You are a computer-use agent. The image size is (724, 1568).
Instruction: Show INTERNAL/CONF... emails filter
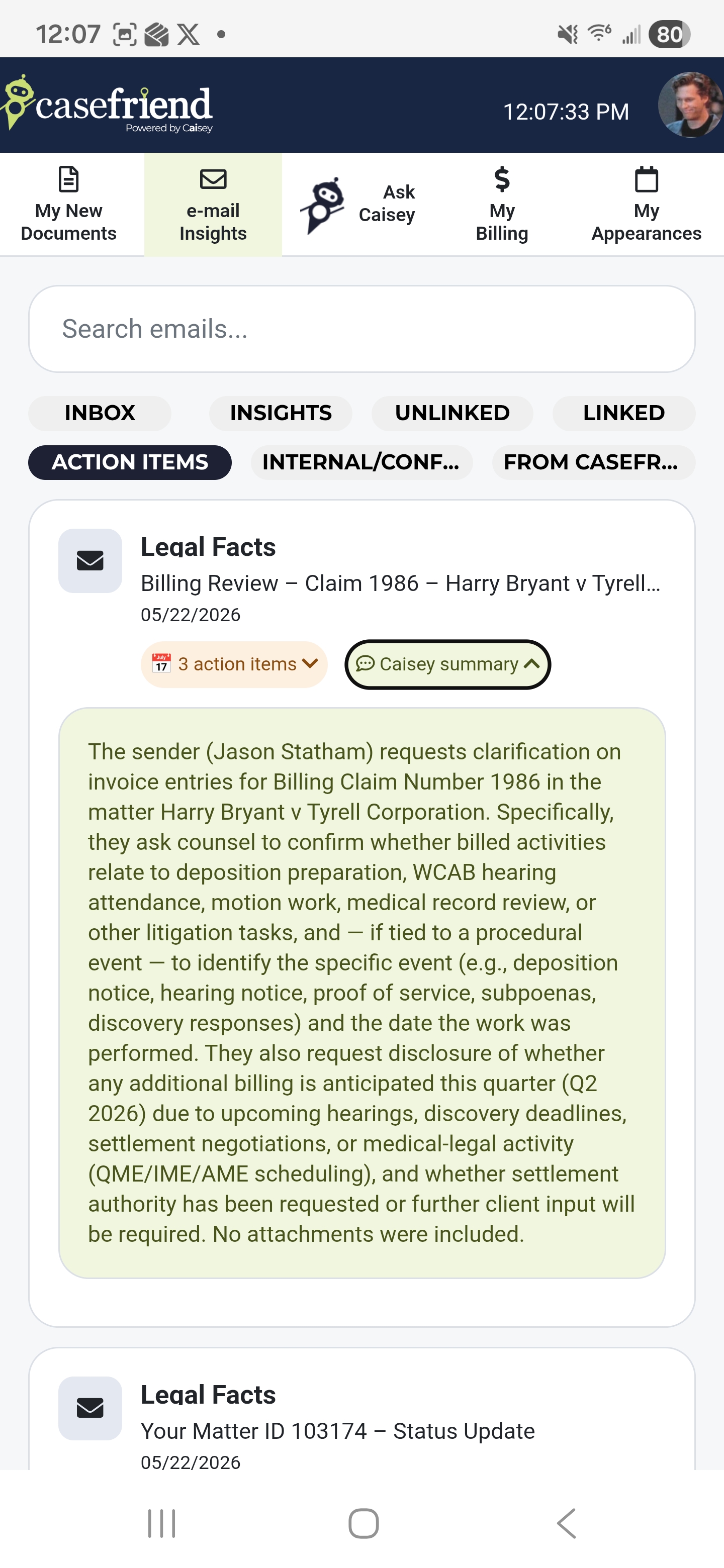(361, 462)
